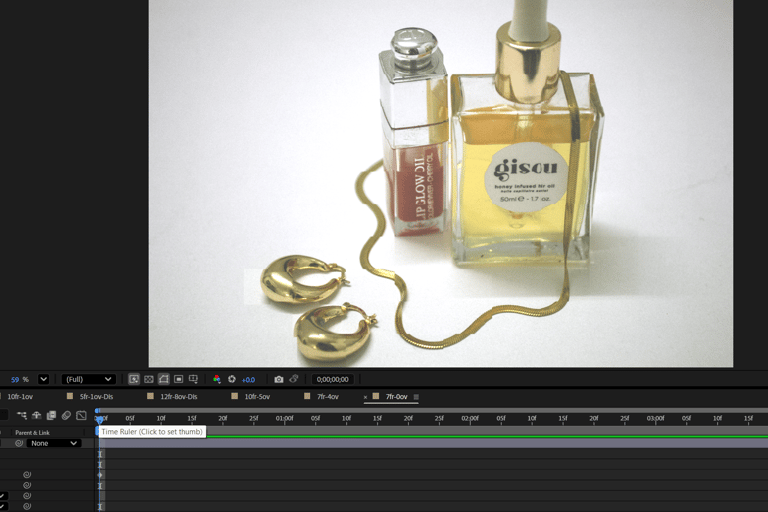Open the Show Channel color management menu

tap(216, 379)
